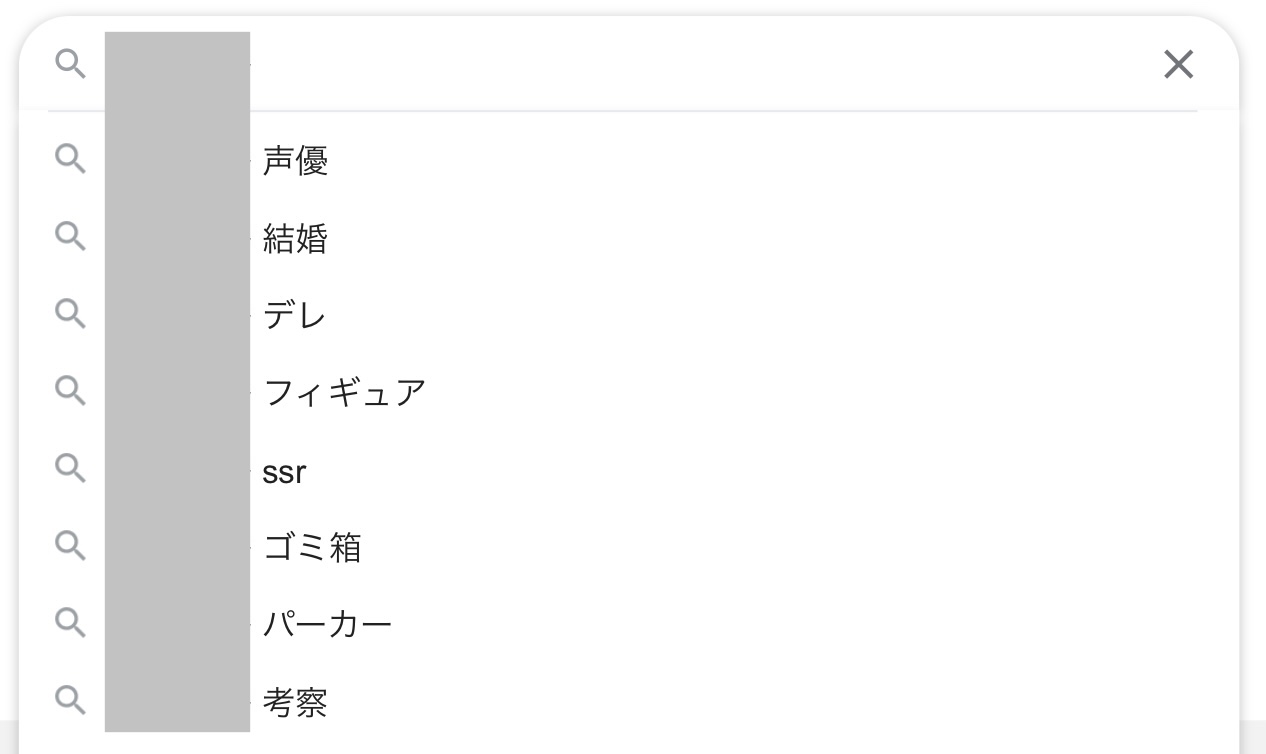
Task: Click the magnifier icon beside デレ
Action: (70, 313)
